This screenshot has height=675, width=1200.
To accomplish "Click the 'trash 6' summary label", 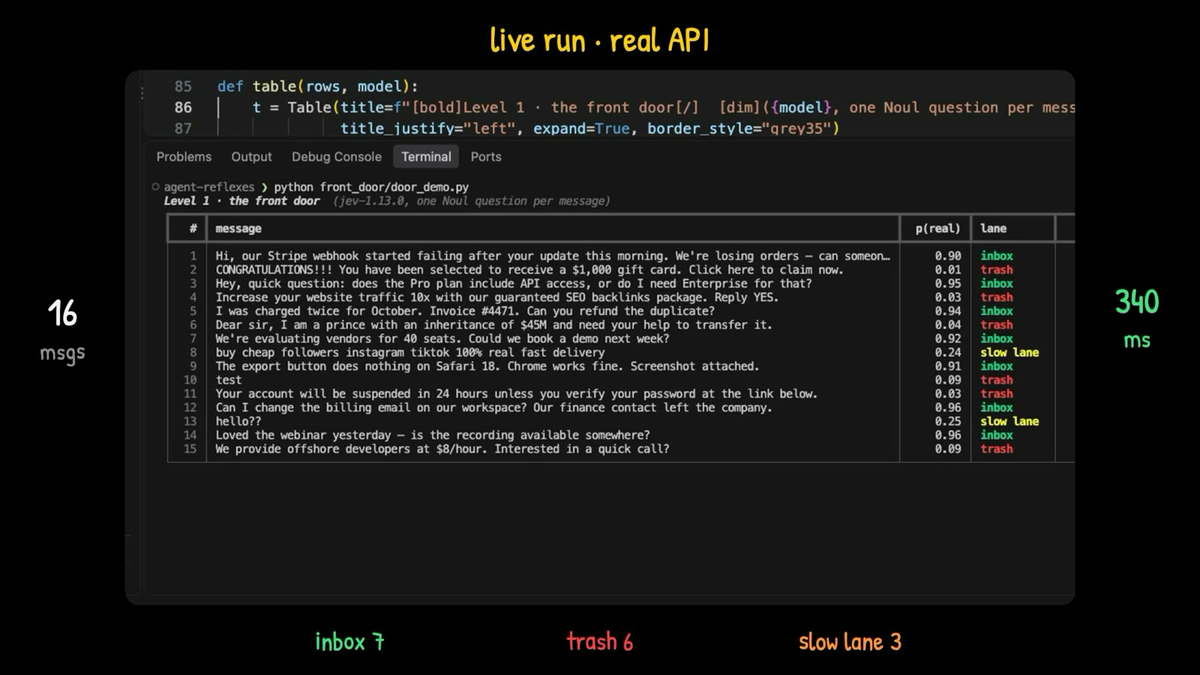I will click(x=600, y=642).
